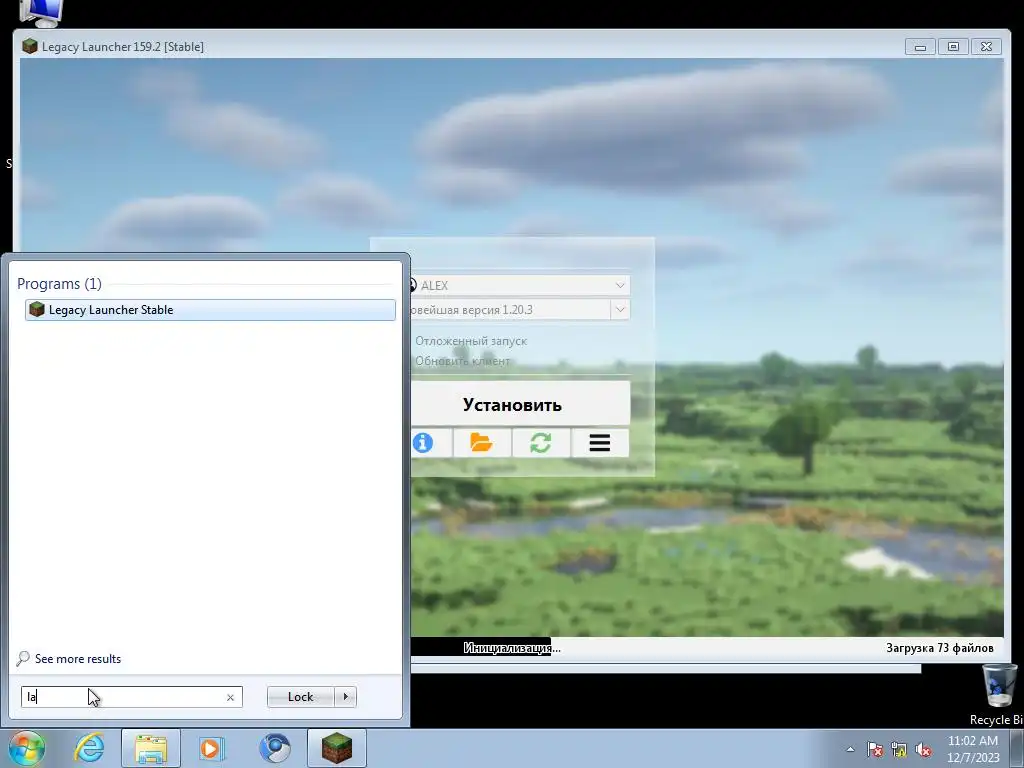Expand the version 1.20.3 dropdown arrow
1024x768 pixels.
point(620,310)
